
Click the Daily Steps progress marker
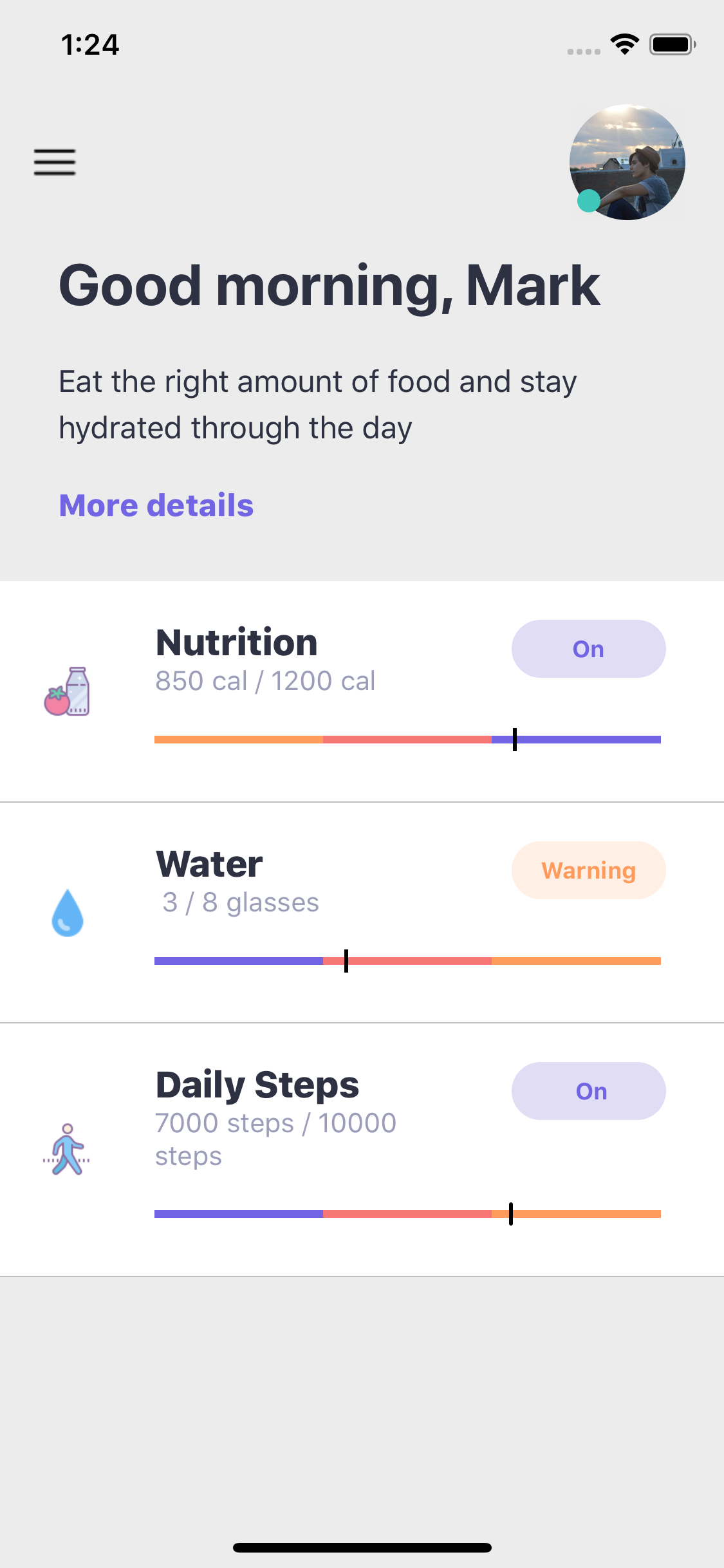(511, 1214)
